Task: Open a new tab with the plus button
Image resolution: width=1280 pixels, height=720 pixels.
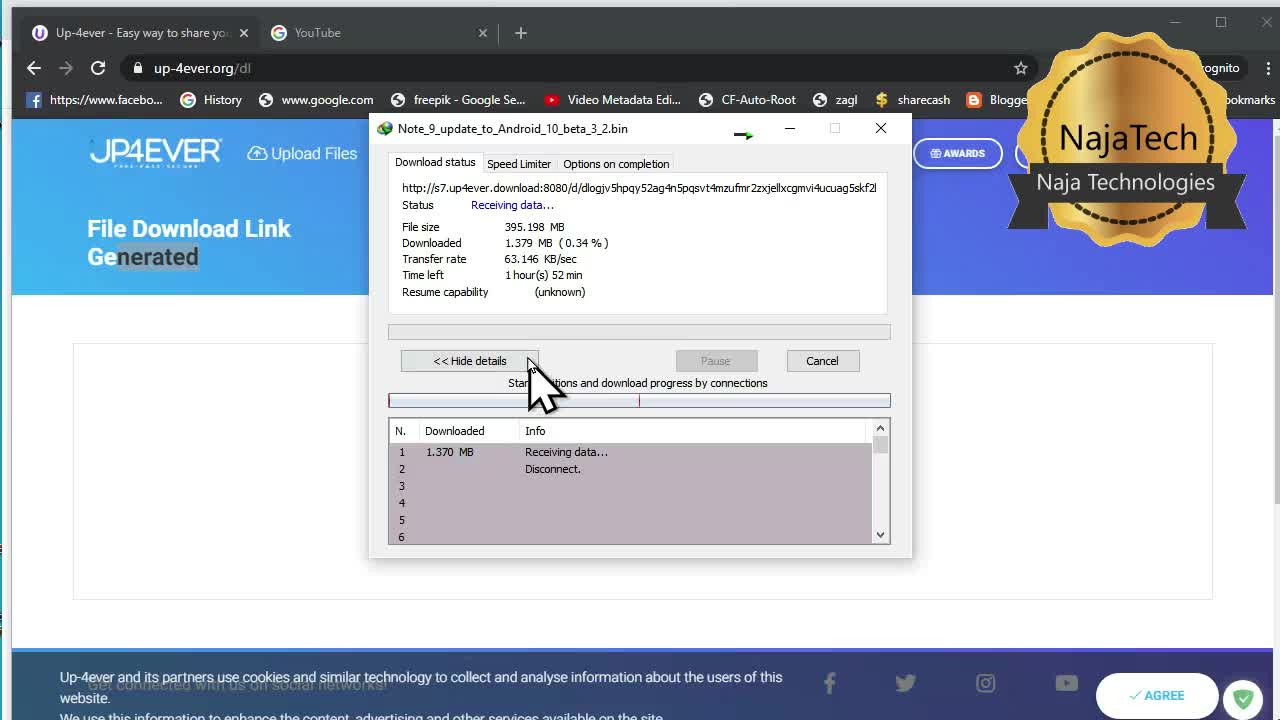Action: [520, 33]
